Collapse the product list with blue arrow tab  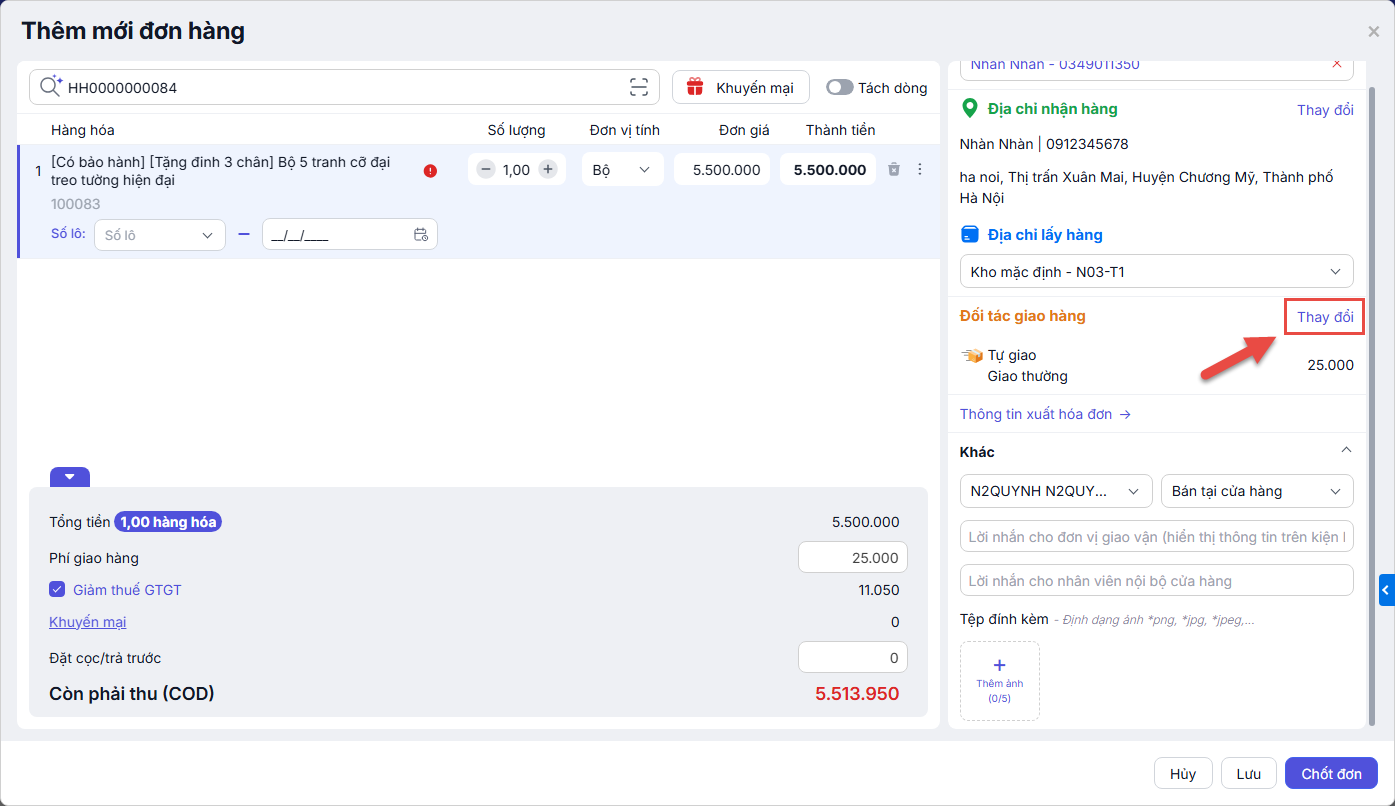tap(70, 477)
